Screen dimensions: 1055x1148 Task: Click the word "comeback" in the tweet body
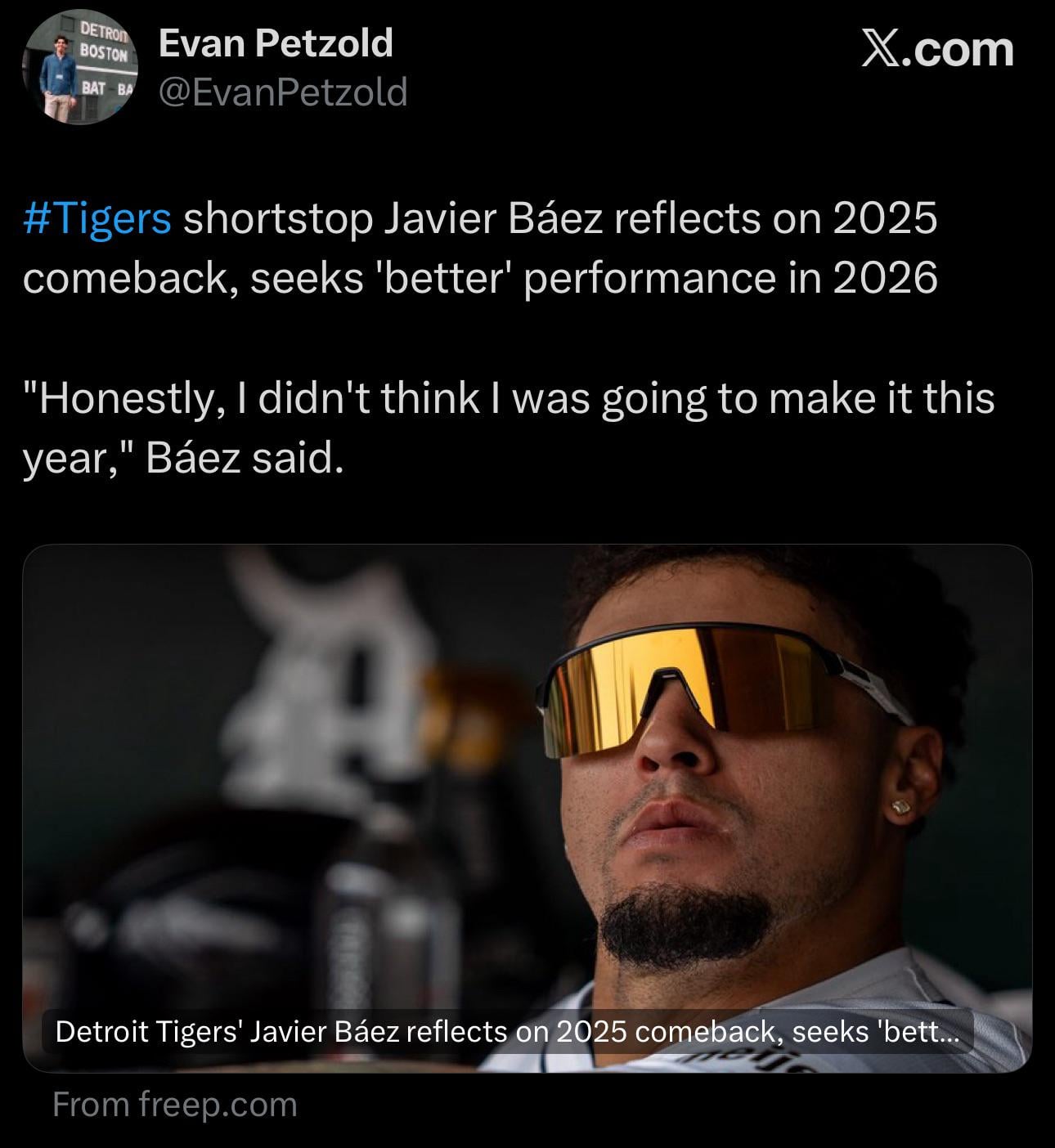click(x=129, y=278)
